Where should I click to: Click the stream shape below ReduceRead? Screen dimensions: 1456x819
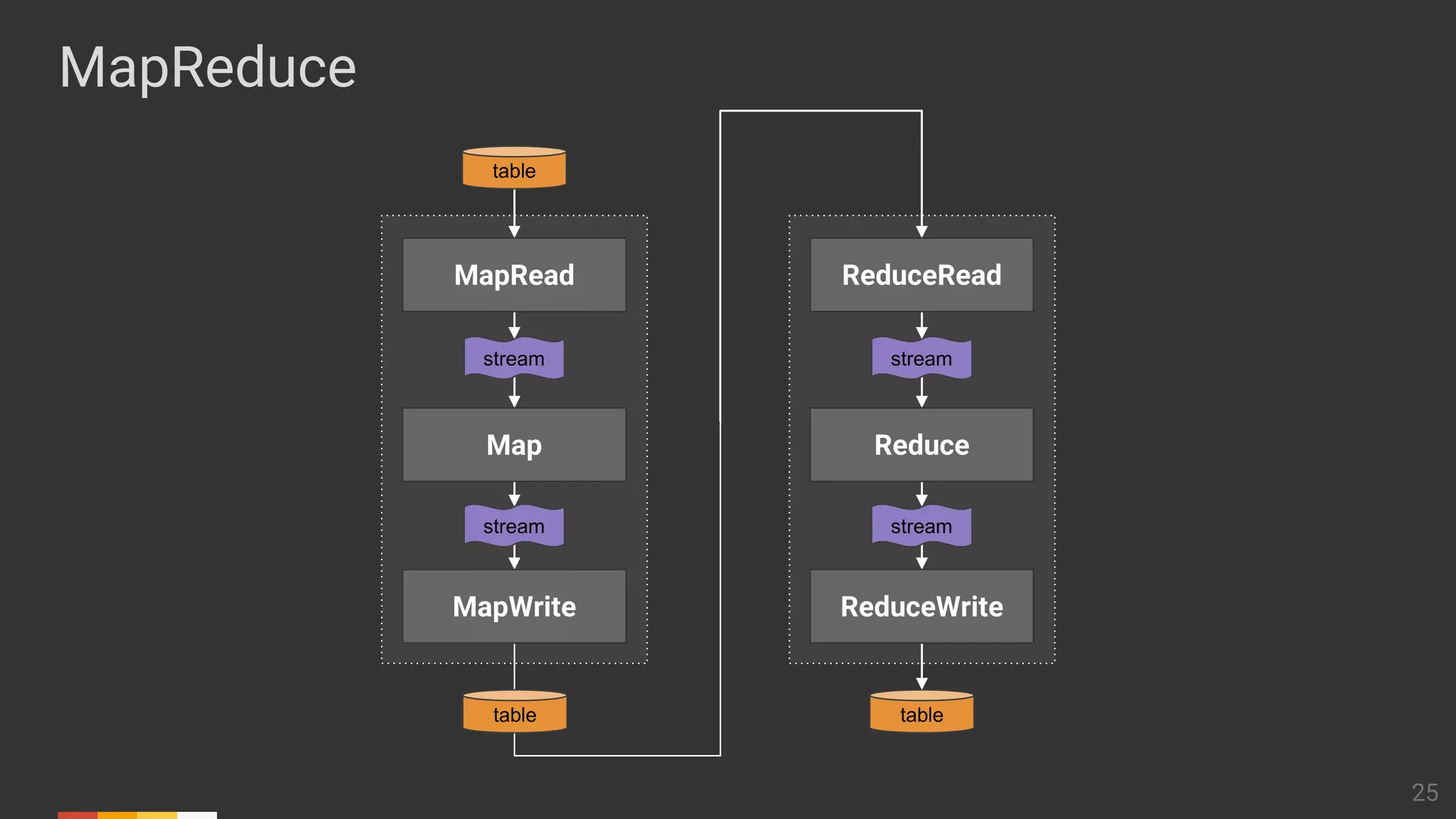[x=921, y=358]
